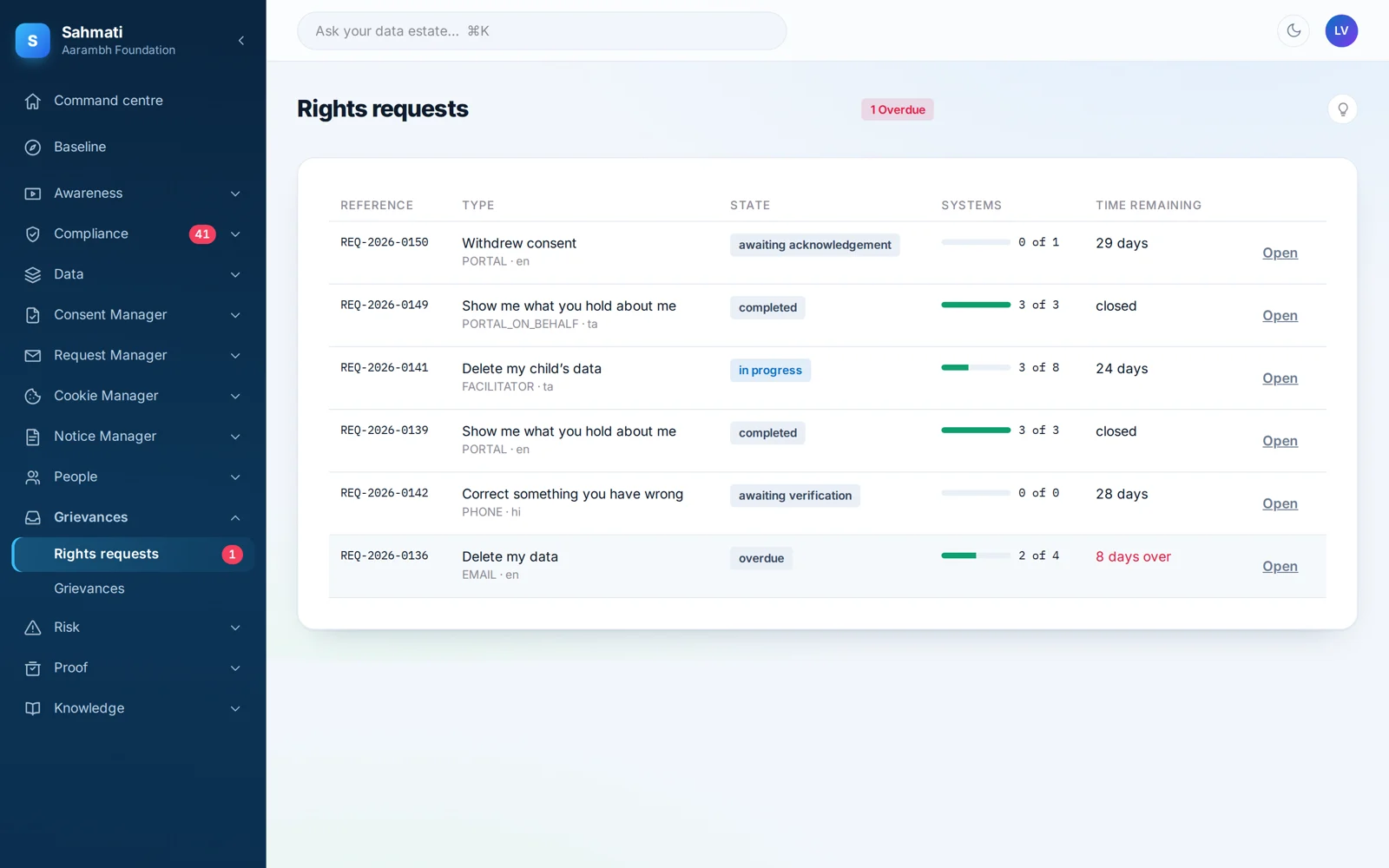Open overdue request REQ-2026-0136
Image resolution: width=1389 pixels, height=868 pixels.
tap(1280, 567)
